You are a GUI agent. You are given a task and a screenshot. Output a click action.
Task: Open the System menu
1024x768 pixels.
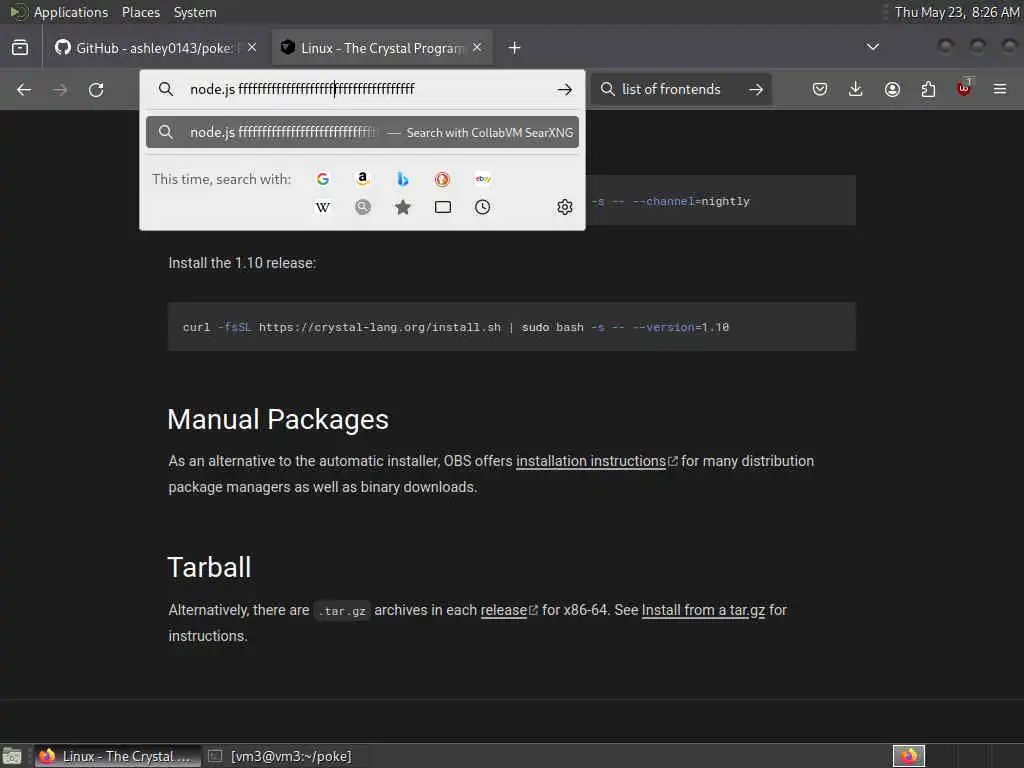pos(195,12)
